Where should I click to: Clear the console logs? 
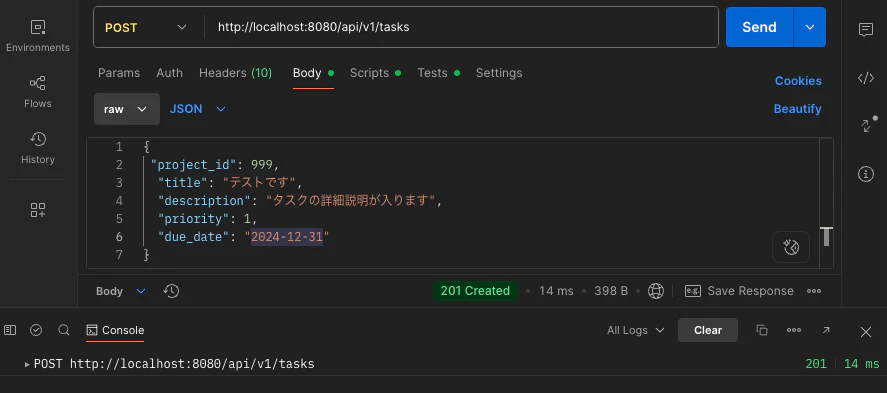coord(708,330)
